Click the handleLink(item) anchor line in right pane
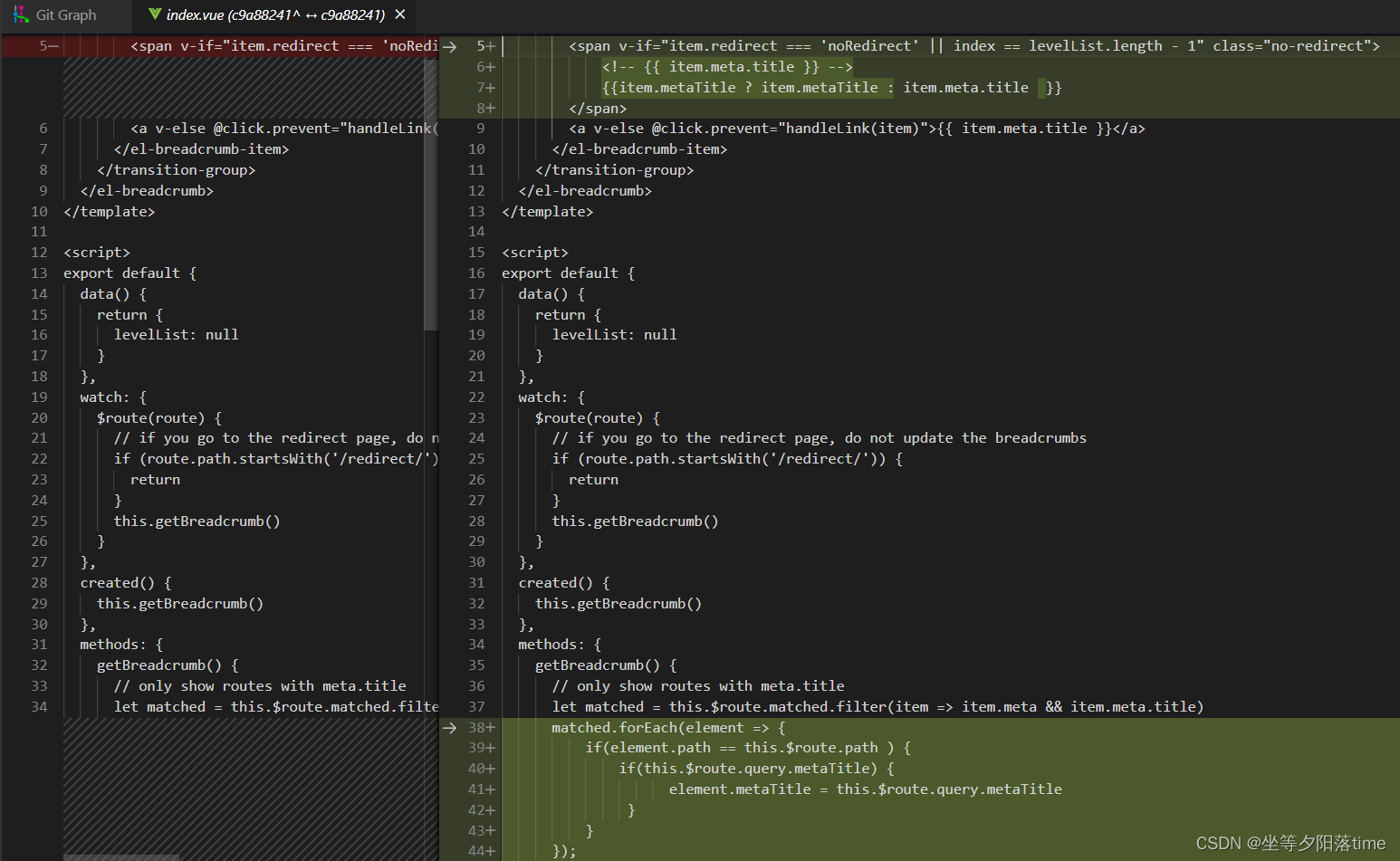The width and height of the screenshot is (1400, 861). [x=856, y=129]
